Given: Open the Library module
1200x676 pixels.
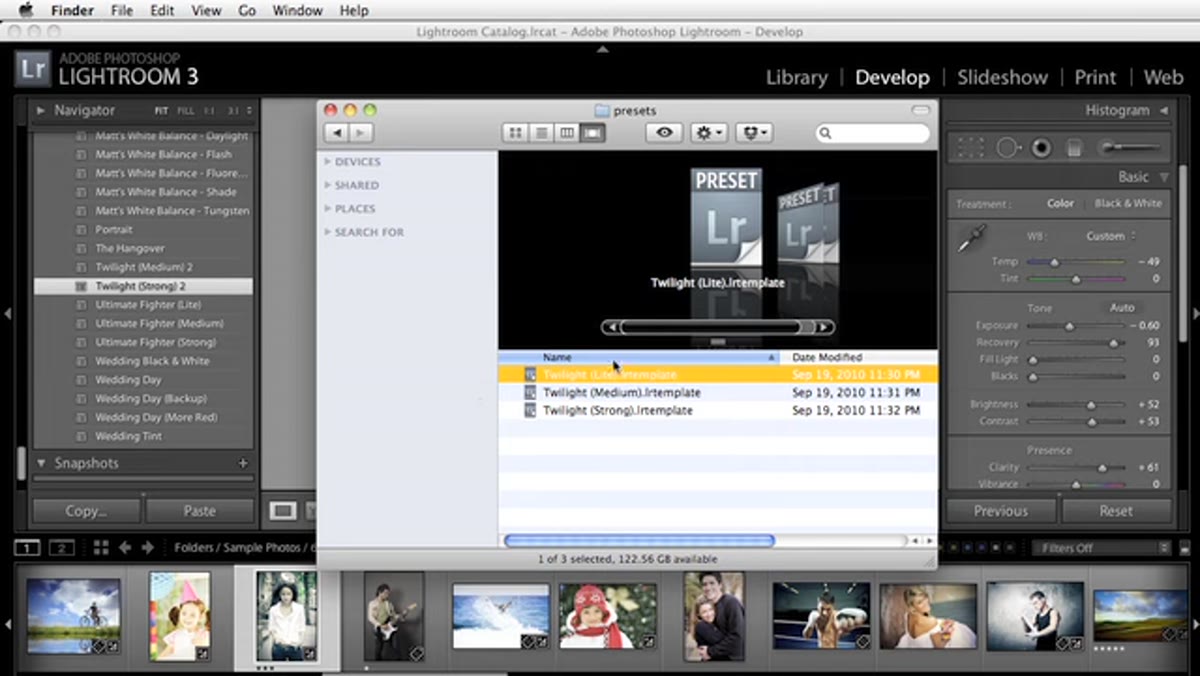Looking at the screenshot, I should (x=797, y=78).
